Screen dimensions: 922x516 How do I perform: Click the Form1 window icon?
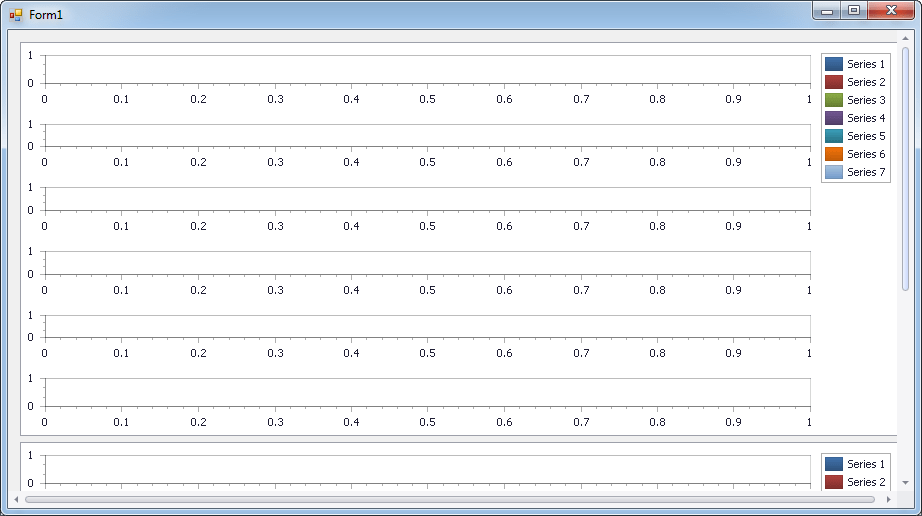[x=16, y=15]
